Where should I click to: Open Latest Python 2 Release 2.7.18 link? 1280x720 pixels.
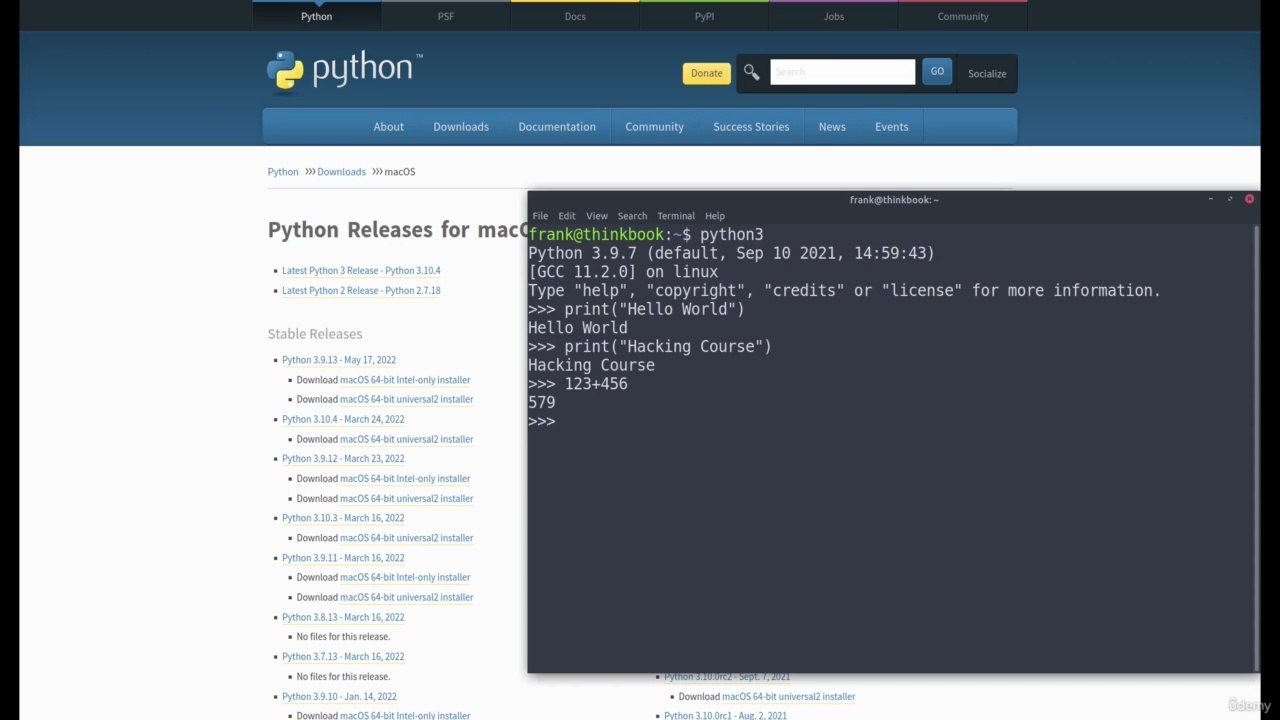[361, 291]
